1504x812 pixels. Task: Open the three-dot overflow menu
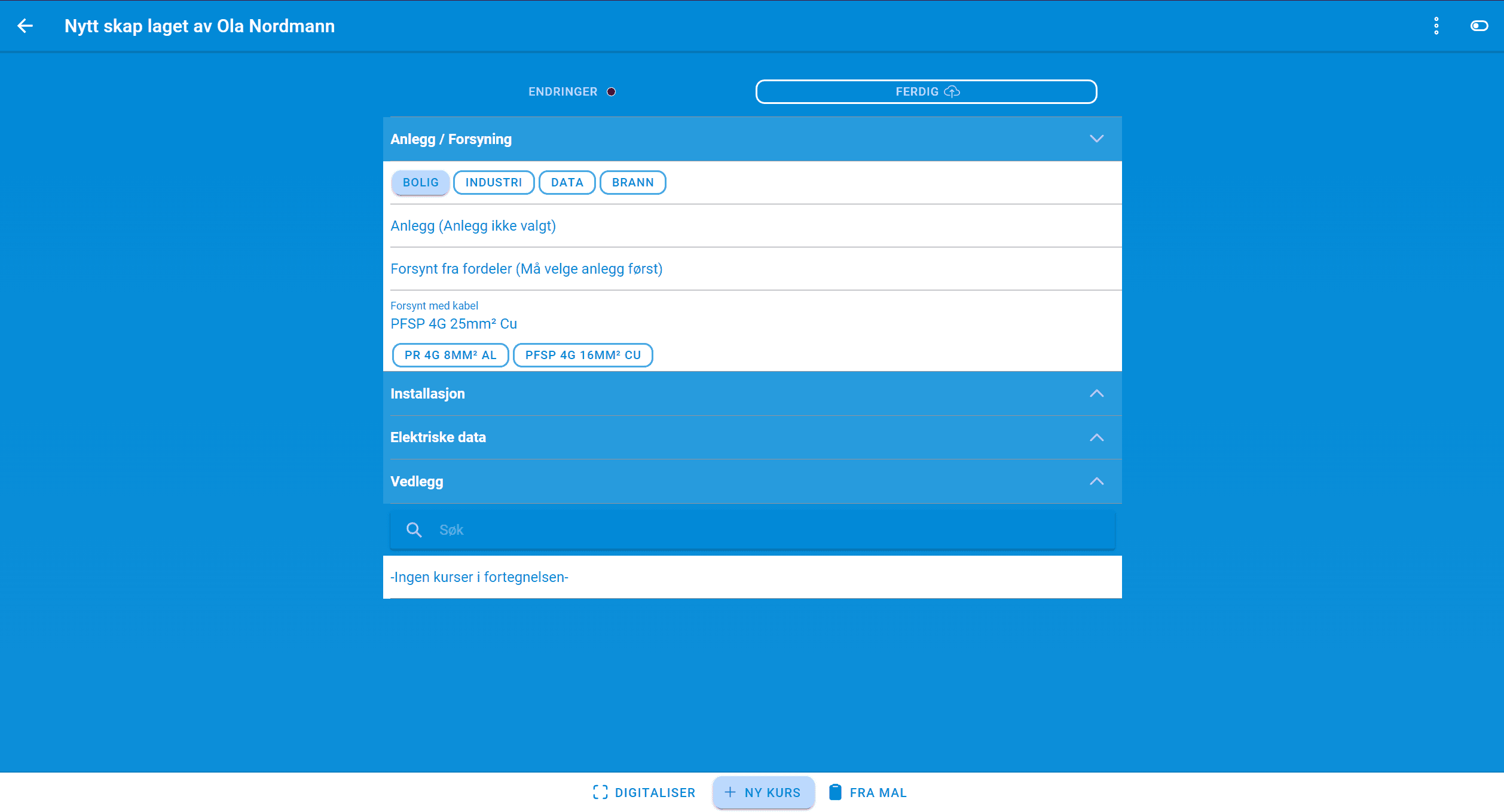pyautogui.click(x=1436, y=26)
